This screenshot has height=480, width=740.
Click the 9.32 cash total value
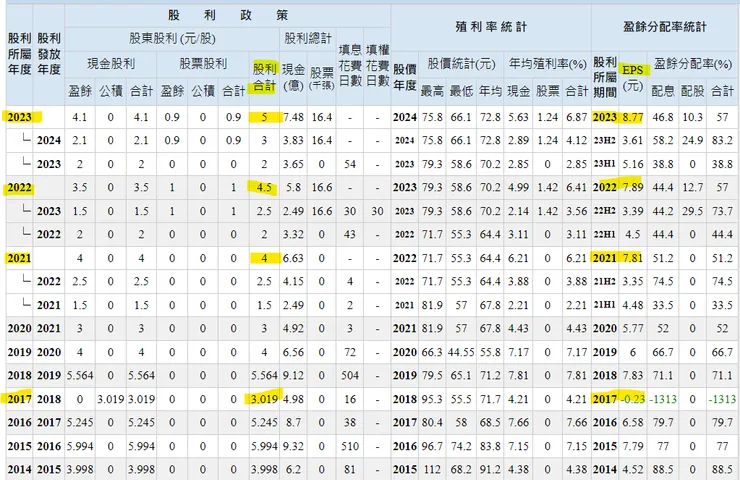coord(293,446)
